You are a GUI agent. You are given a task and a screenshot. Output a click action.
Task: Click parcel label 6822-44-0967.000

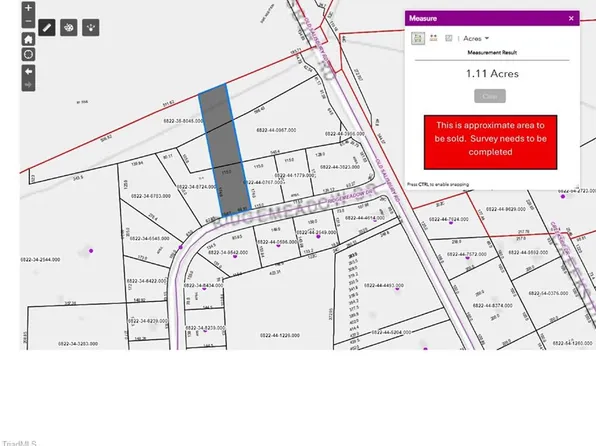tap(276, 130)
